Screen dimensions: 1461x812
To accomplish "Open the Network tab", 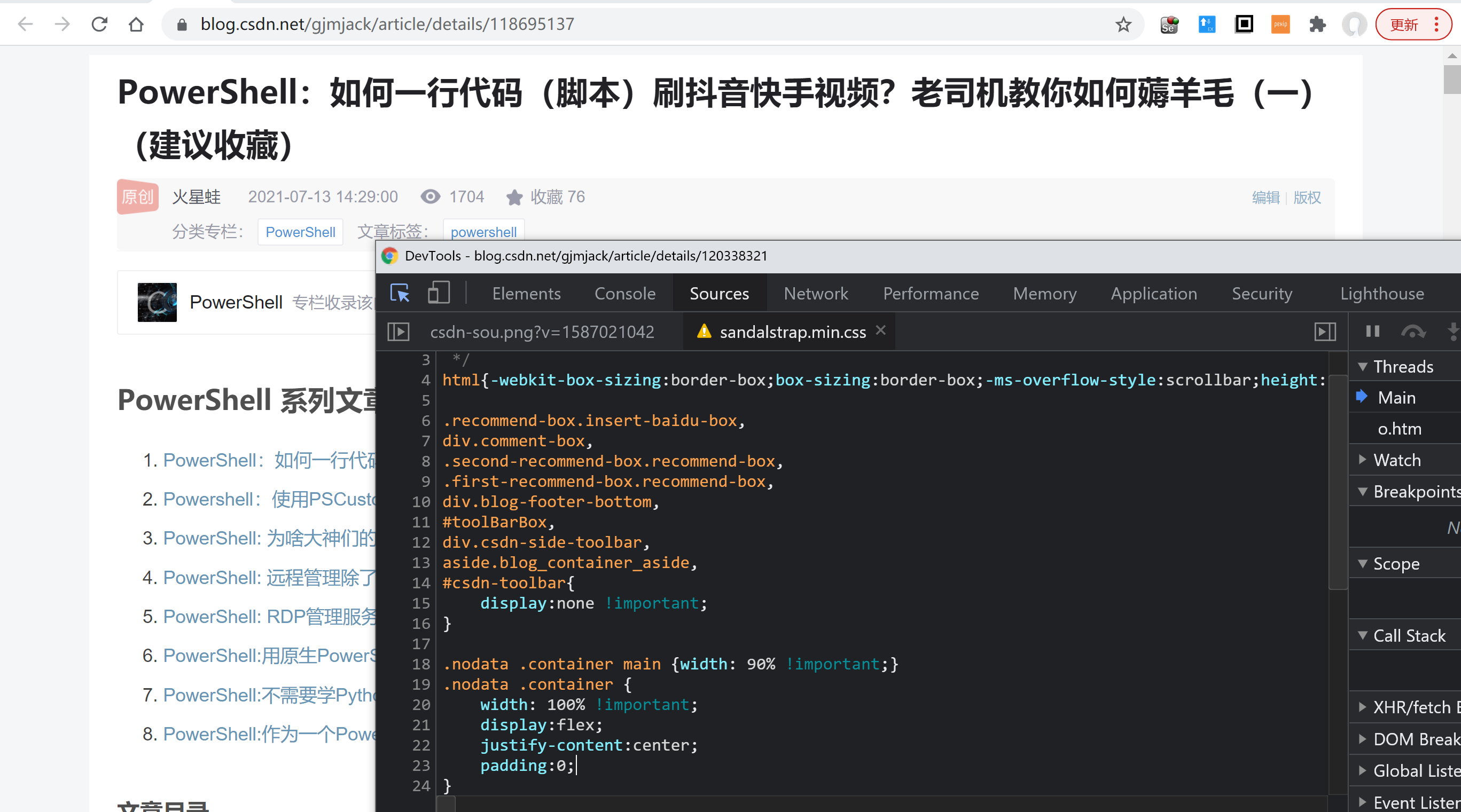I will pos(816,294).
